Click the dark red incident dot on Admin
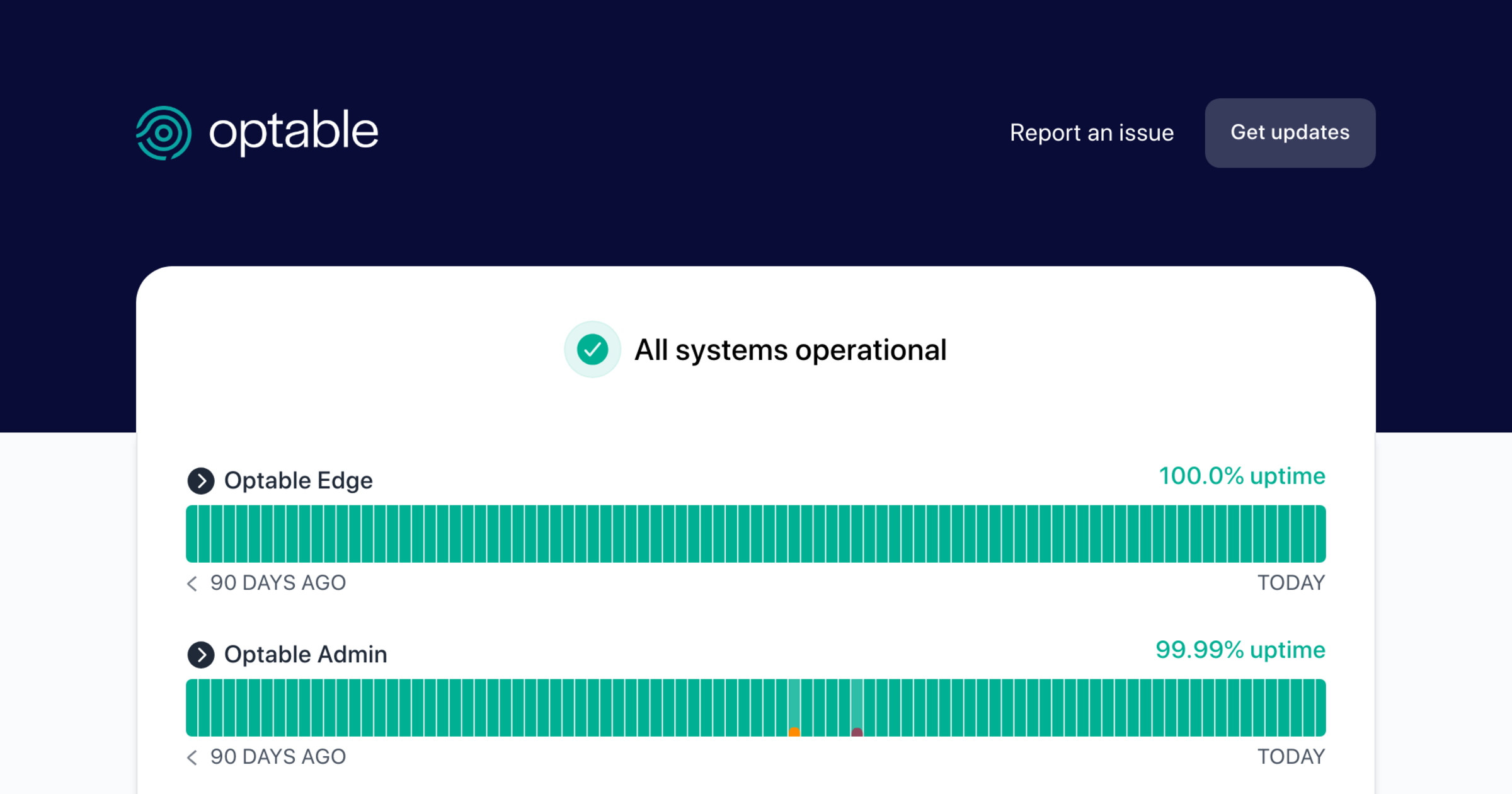Screen dimensions: 1512x794 pyautogui.click(x=857, y=732)
